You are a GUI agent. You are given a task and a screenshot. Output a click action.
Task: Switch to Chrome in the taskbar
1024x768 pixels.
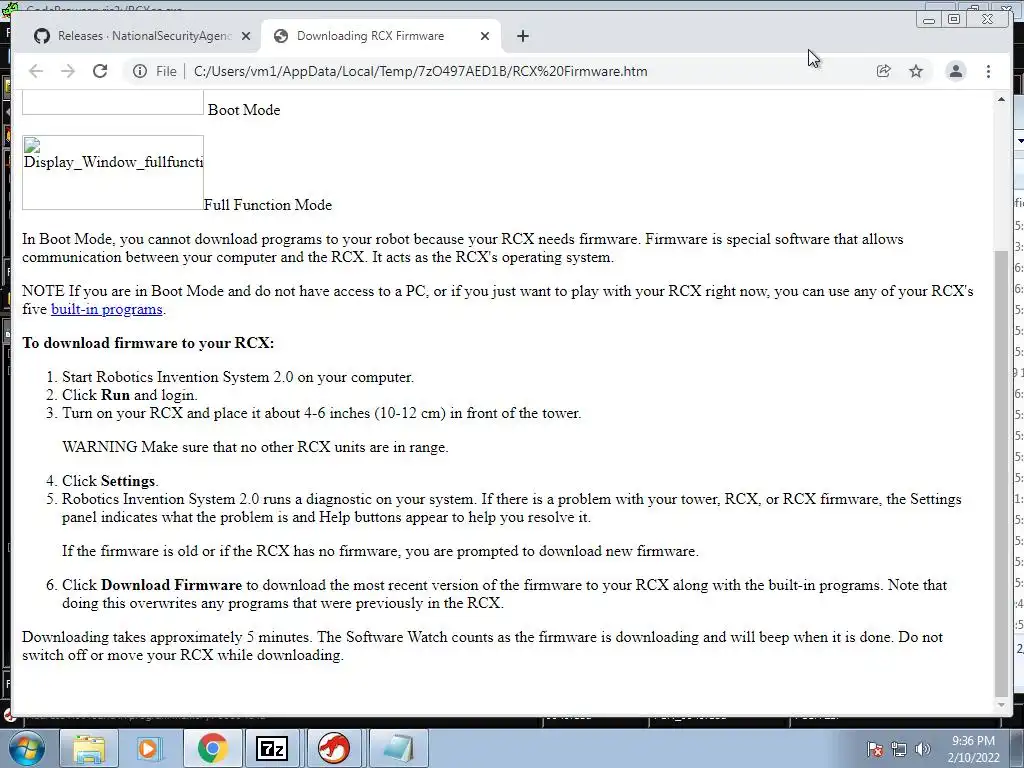(212, 748)
